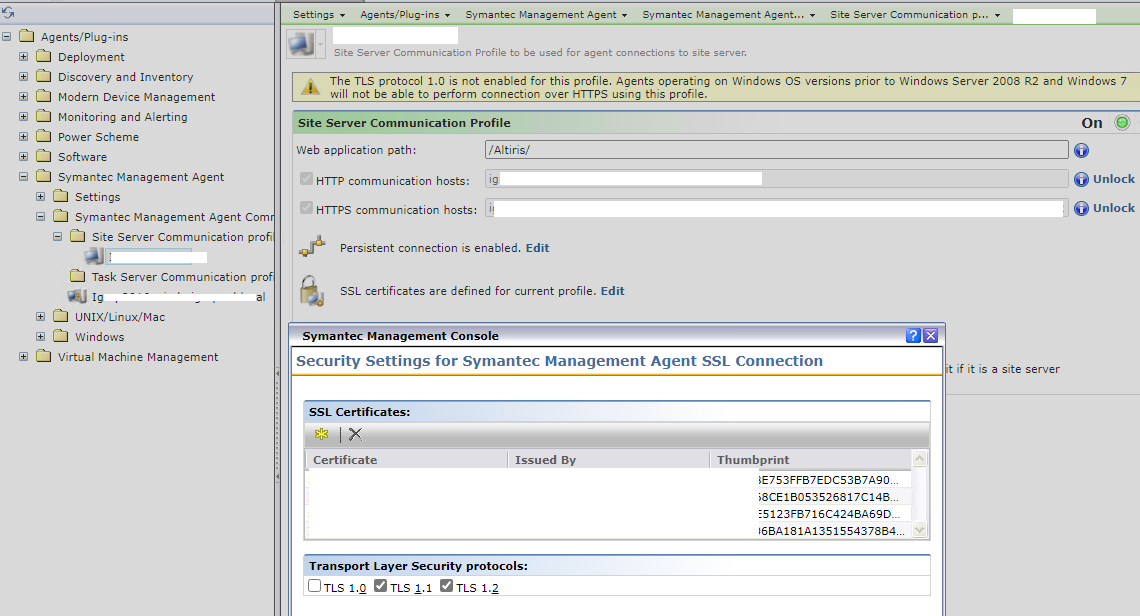Open the Symantec Management Agent breadcrumb menu
This screenshot has height=616, width=1140.
(546, 15)
